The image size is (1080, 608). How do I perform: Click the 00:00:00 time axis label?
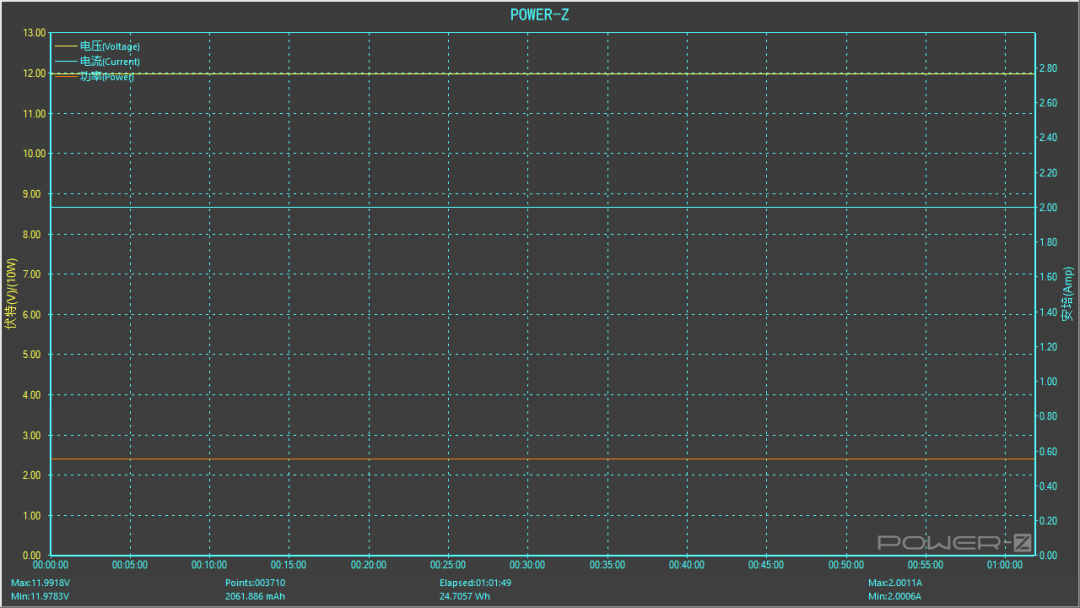(51, 565)
